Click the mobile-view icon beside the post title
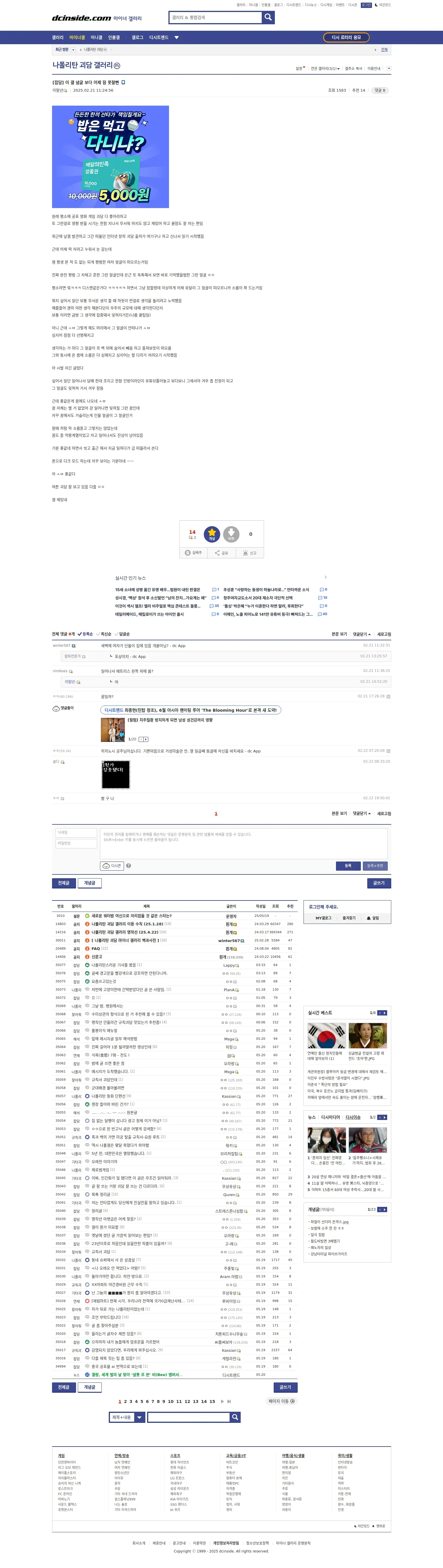The image size is (443, 1568). 123,82
